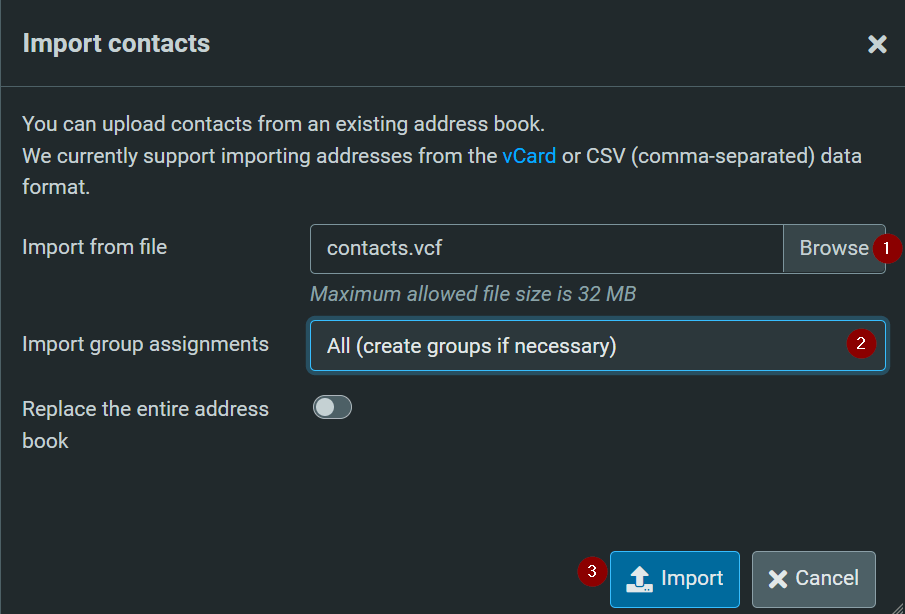Click the red badge numbered 1 beside Browse

tap(887, 249)
